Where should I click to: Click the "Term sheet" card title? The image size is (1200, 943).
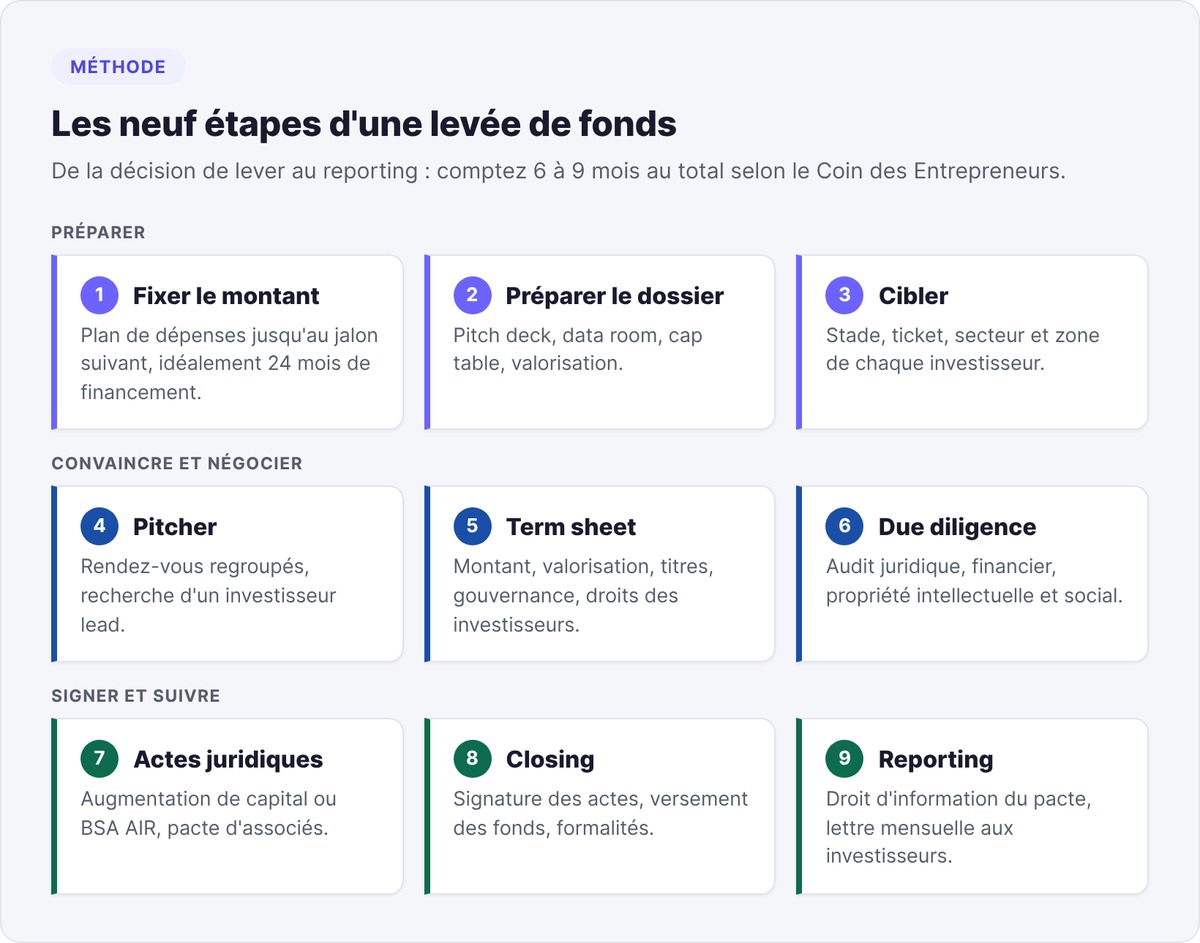tap(571, 528)
